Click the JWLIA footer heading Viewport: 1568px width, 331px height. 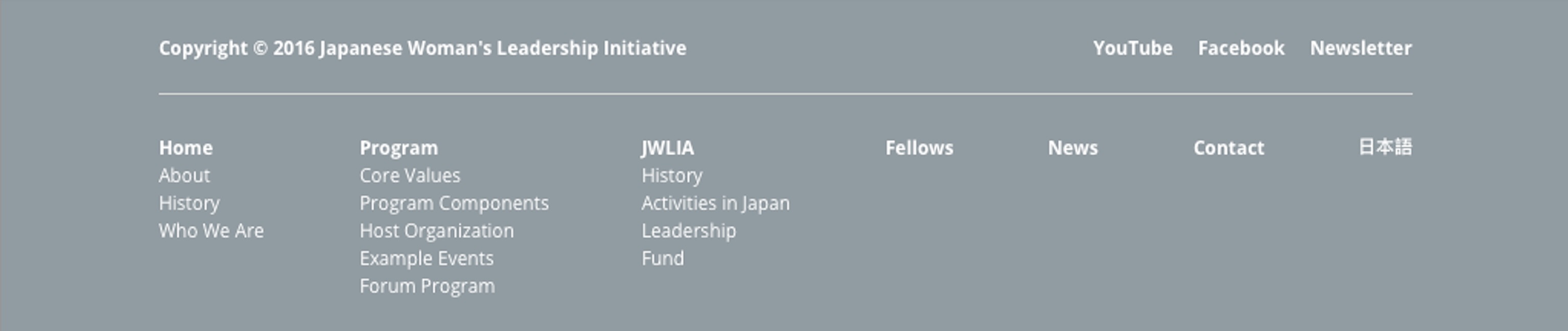point(667,147)
